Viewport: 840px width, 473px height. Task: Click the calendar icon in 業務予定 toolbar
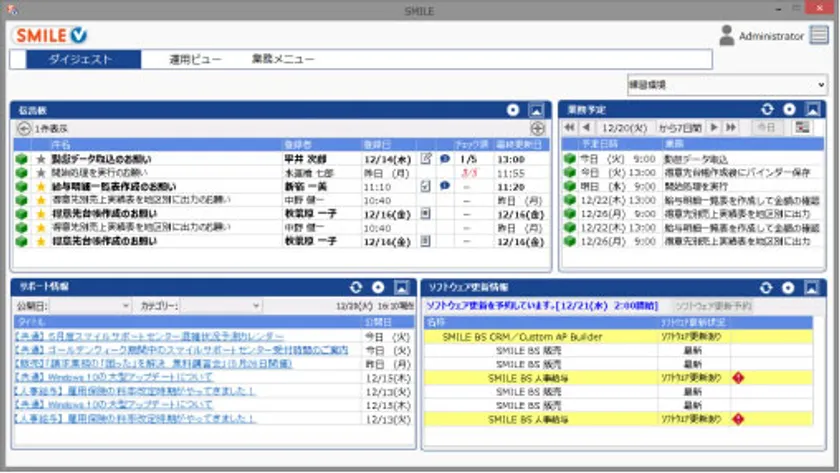(801, 128)
